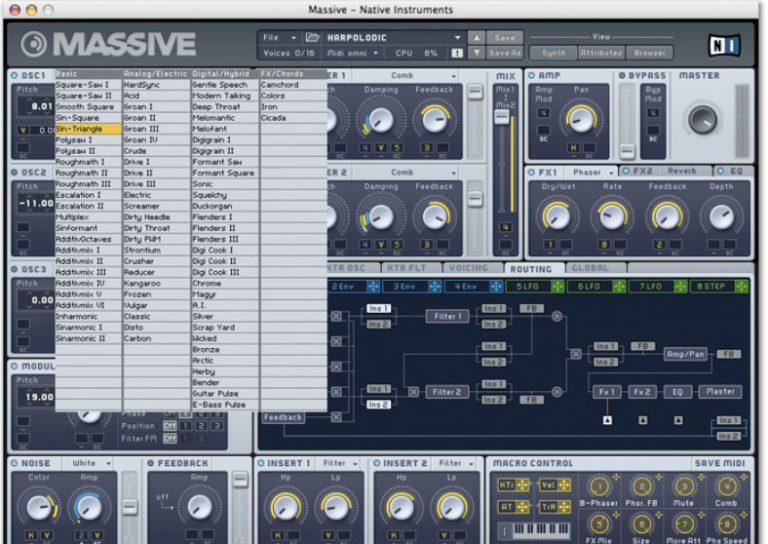Click the Vel macro crosshair handle
The image size is (768, 544).
564,485
